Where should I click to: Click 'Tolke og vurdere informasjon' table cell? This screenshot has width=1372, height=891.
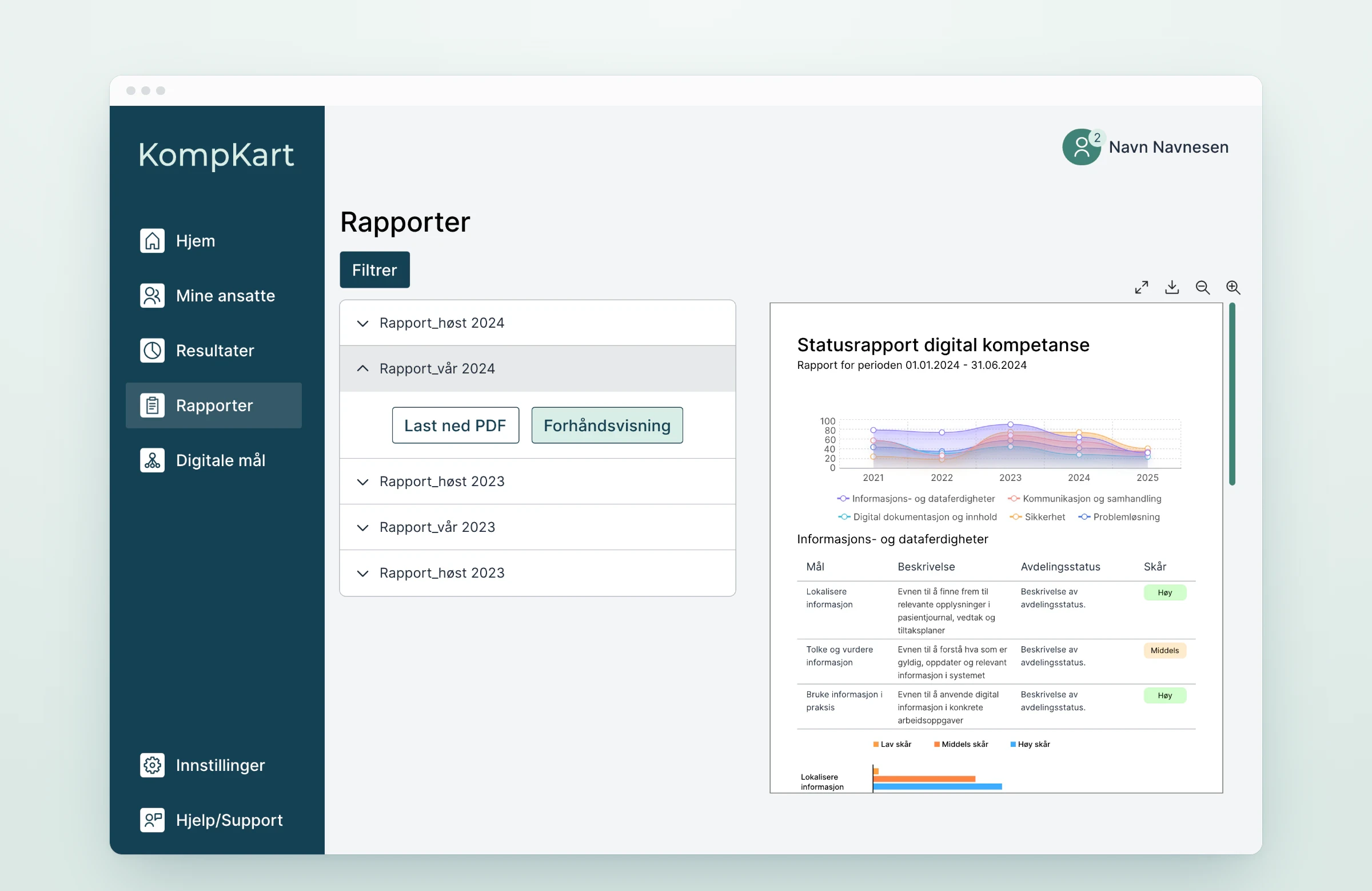(839, 656)
